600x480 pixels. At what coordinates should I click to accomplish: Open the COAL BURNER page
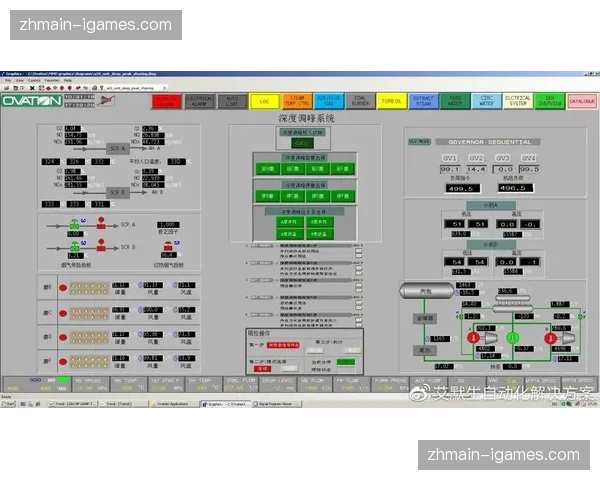360,101
